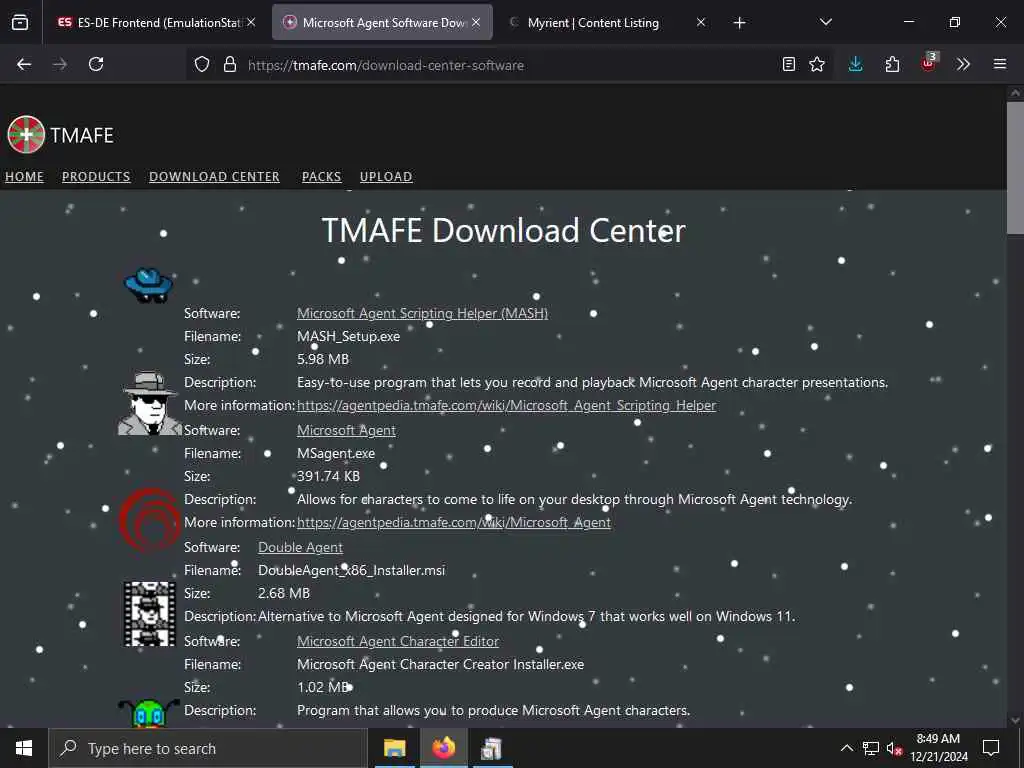
Task: Click the taskbar search box
Action: click(208, 748)
